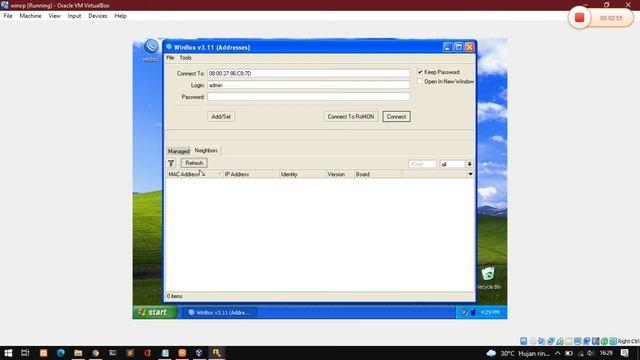Click the Password input field

pos(309,97)
